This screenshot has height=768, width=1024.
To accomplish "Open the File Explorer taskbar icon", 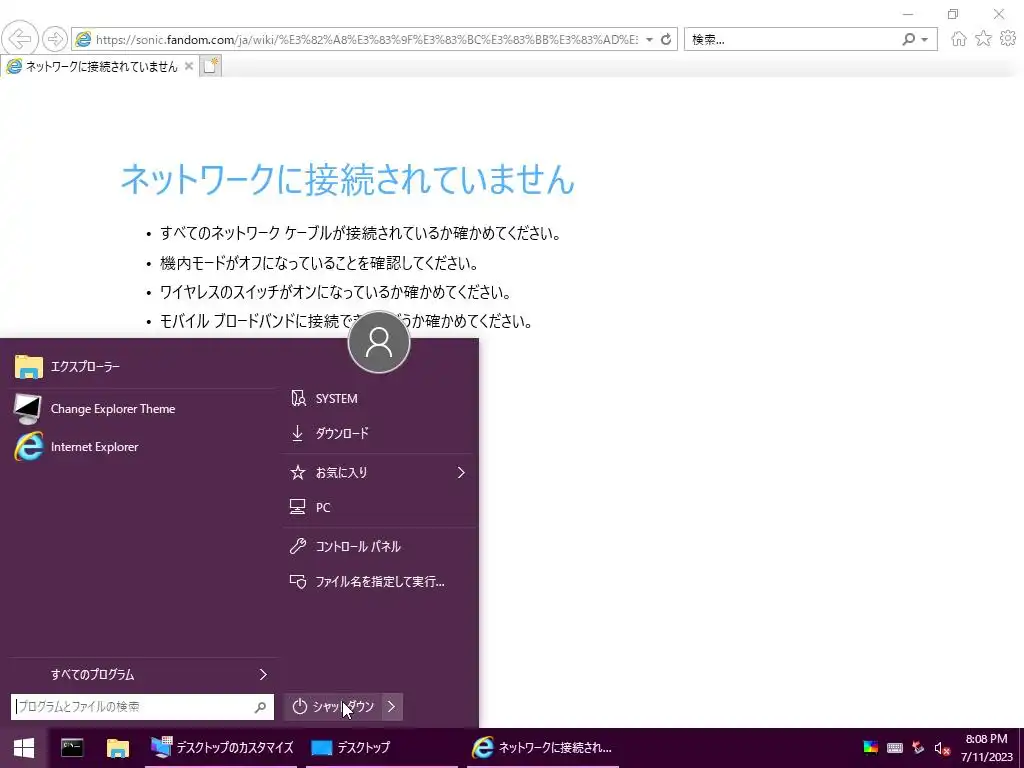I will click(x=118, y=748).
